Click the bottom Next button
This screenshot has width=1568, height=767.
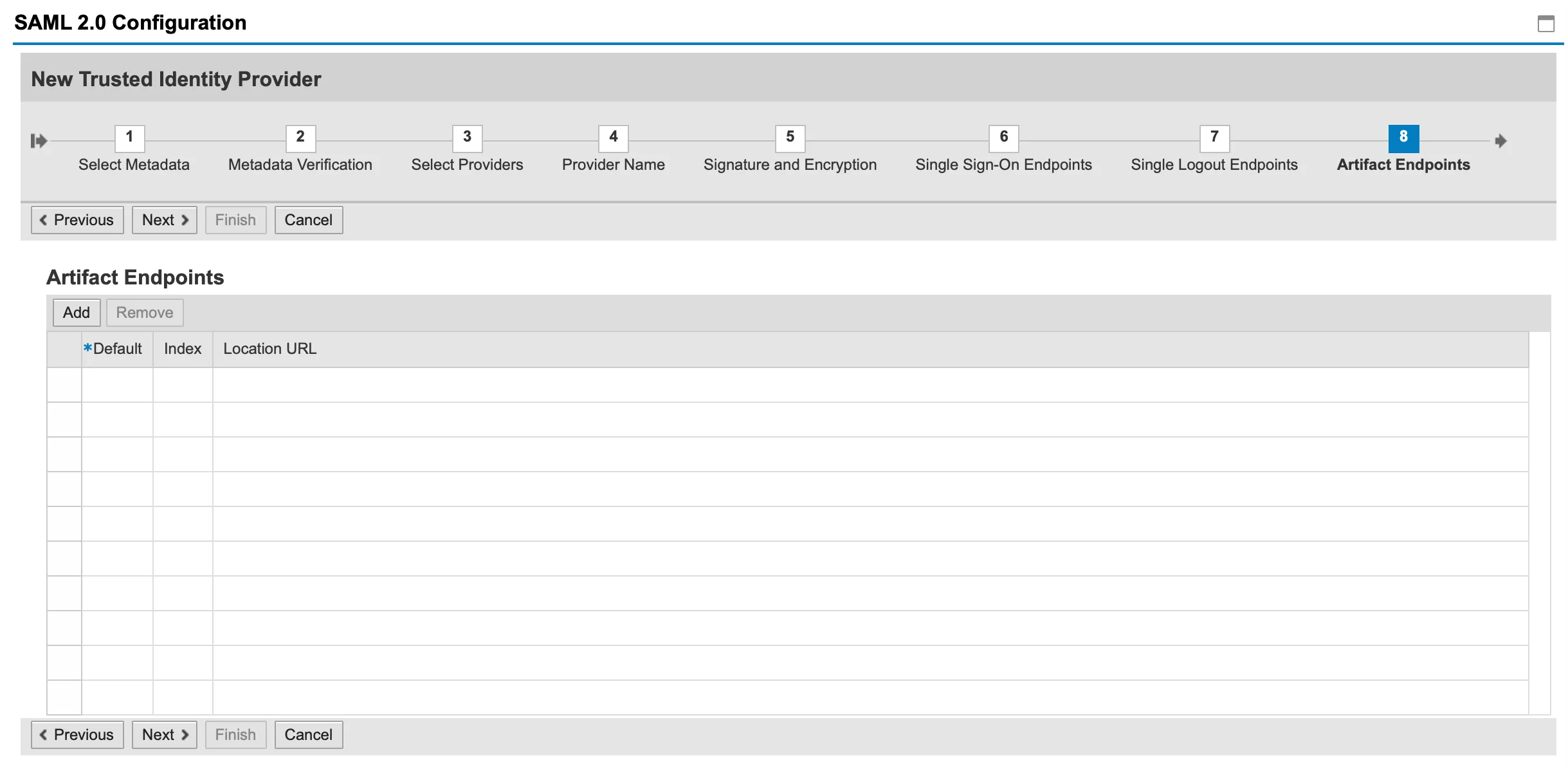pos(165,735)
